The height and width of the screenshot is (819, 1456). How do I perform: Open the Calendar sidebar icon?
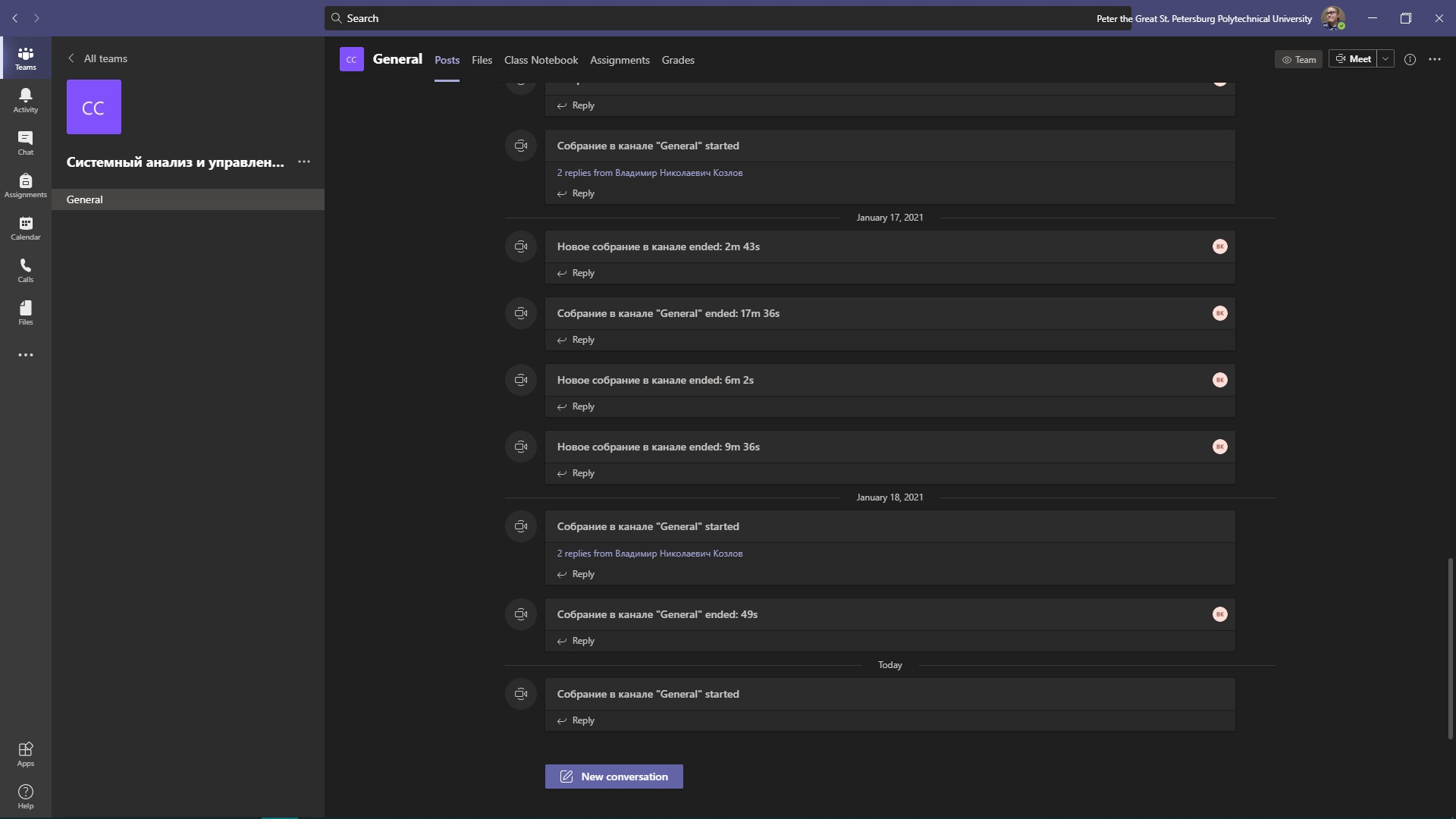(x=25, y=227)
